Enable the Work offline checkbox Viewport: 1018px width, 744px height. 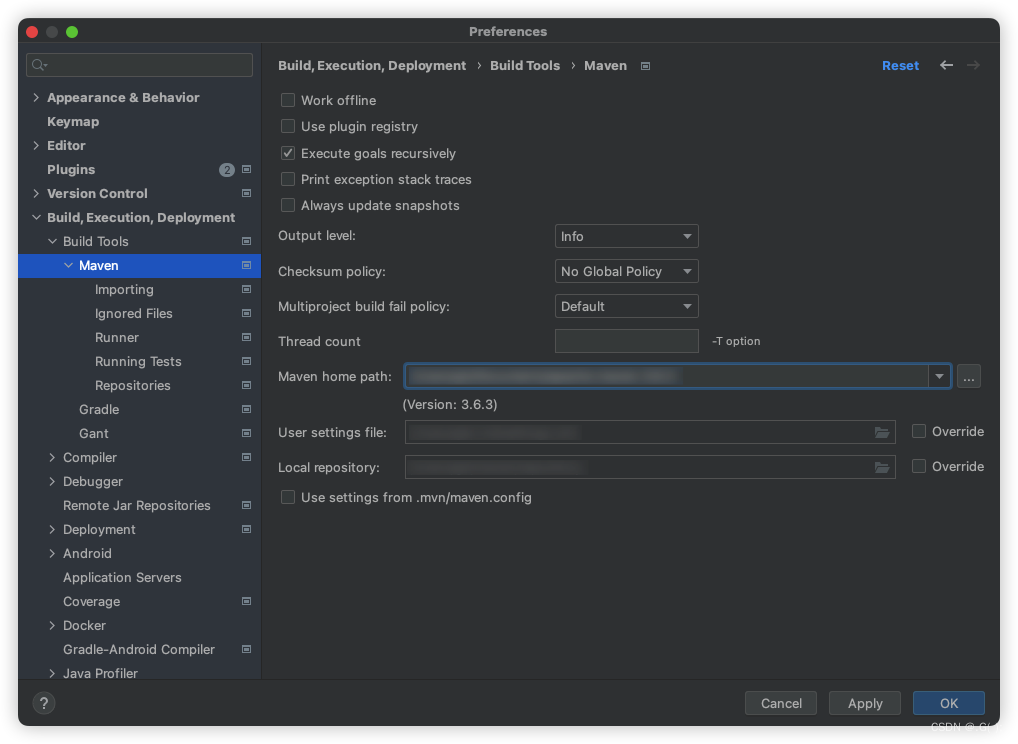pyautogui.click(x=288, y=100)
